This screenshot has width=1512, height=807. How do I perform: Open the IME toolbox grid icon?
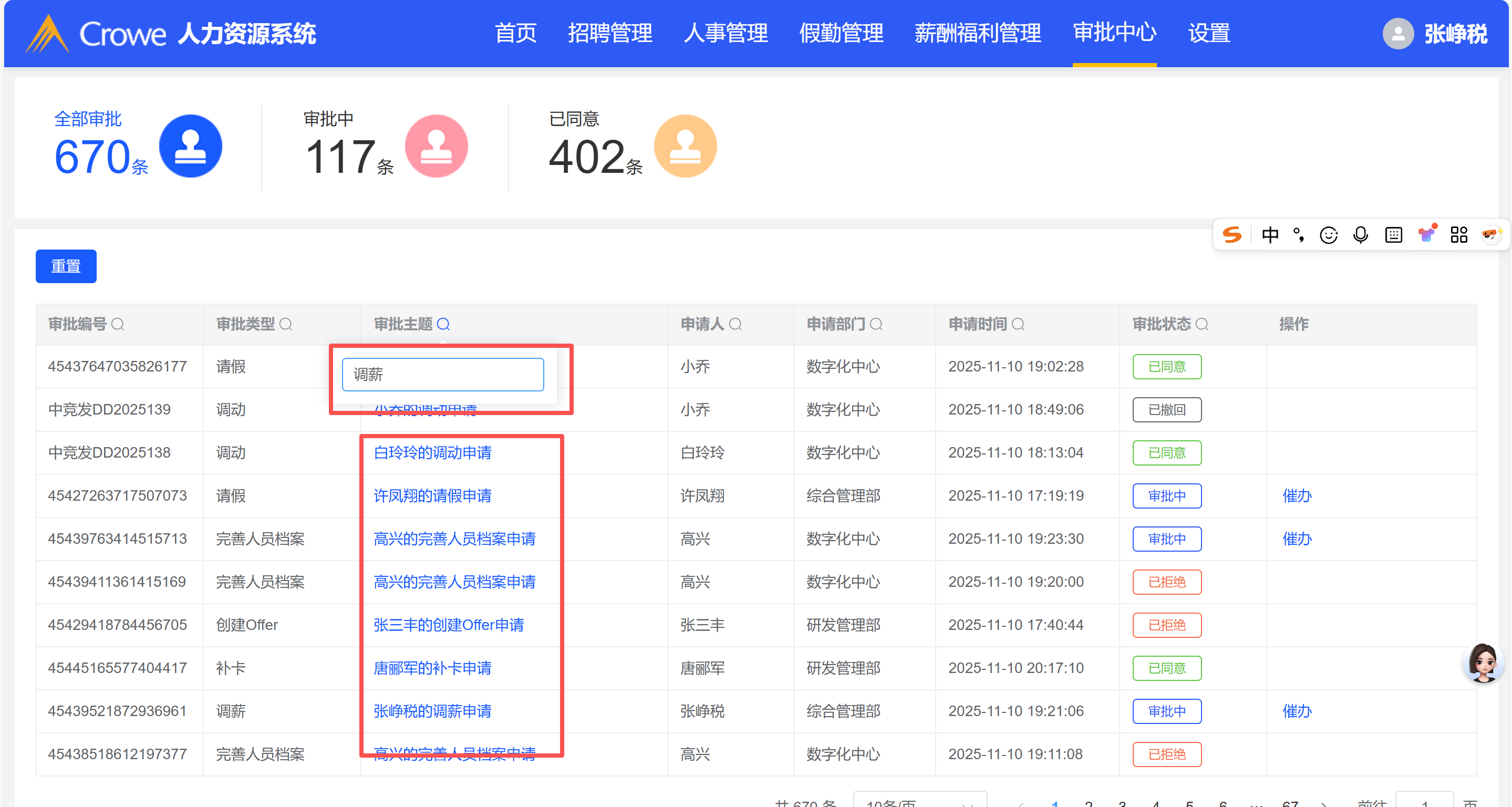point(1458,235)
